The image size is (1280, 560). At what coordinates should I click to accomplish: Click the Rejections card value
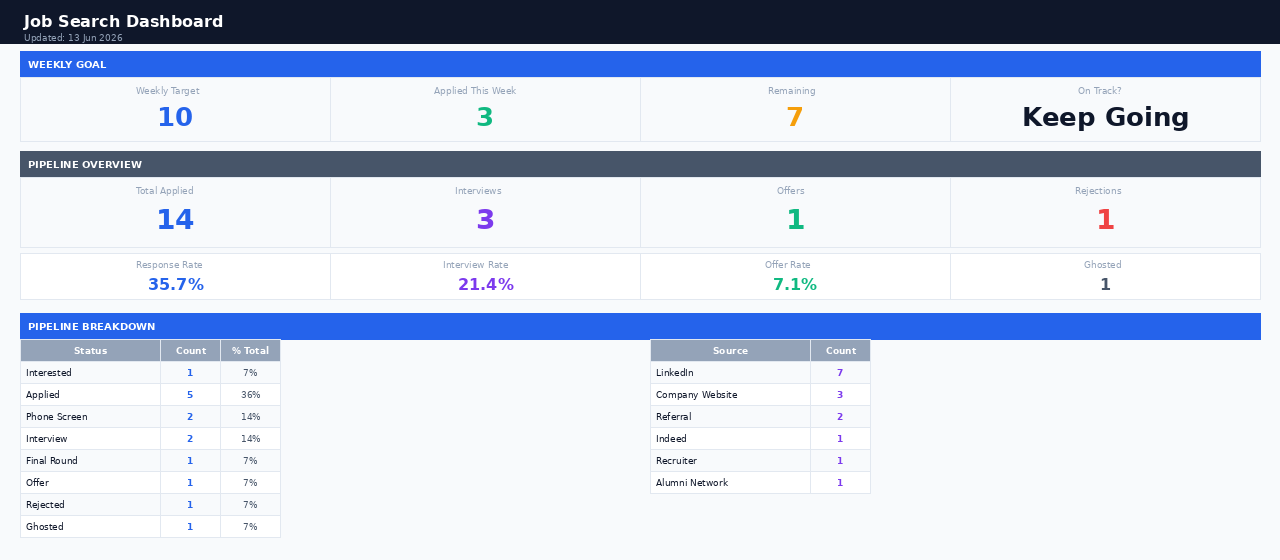pos(1105,220)
